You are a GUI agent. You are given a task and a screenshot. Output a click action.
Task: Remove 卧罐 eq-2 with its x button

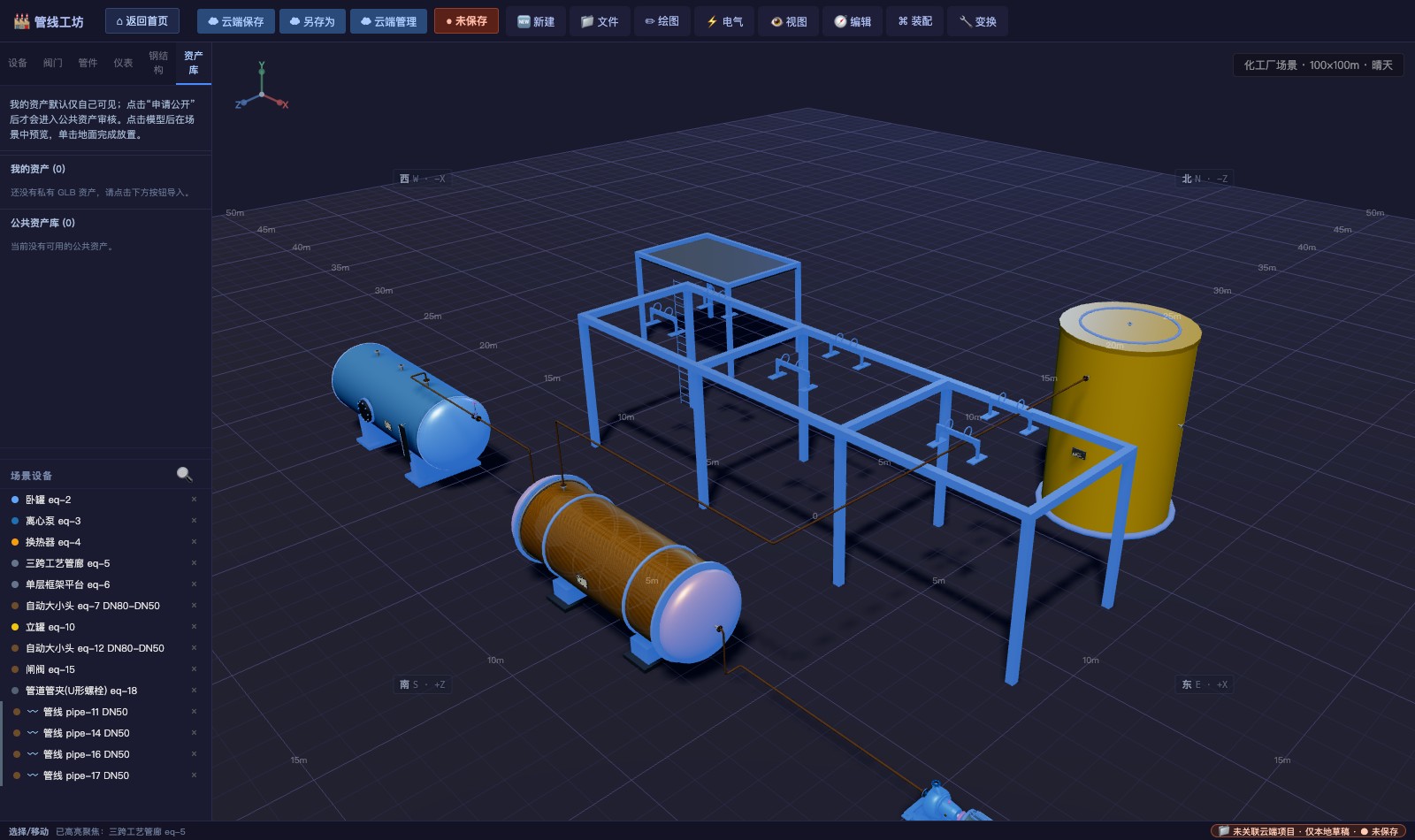click(194, 500)
